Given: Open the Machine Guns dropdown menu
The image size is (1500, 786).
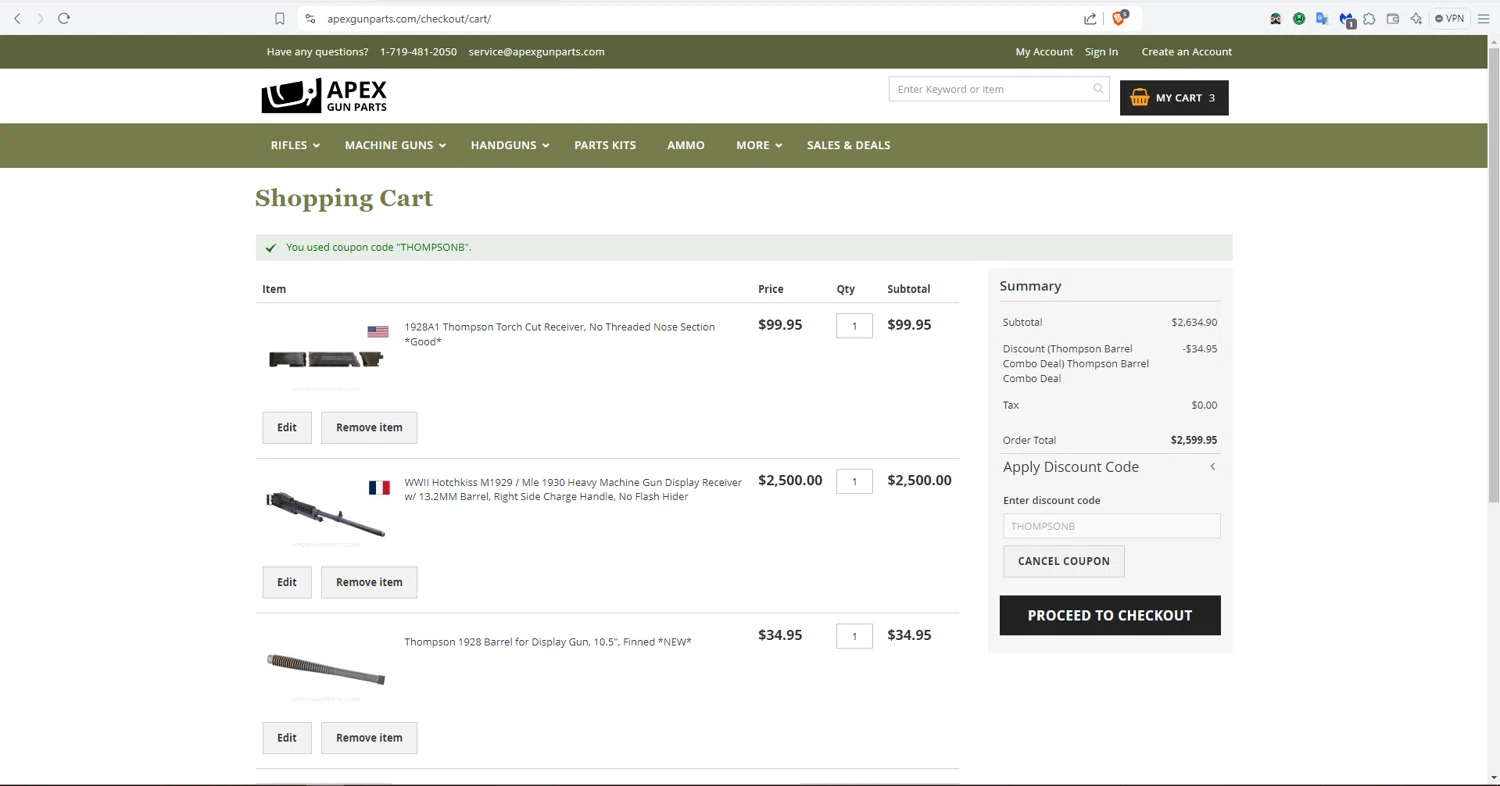Looking at the screenshot, I should pyautogui.click(x=395, y=145).
